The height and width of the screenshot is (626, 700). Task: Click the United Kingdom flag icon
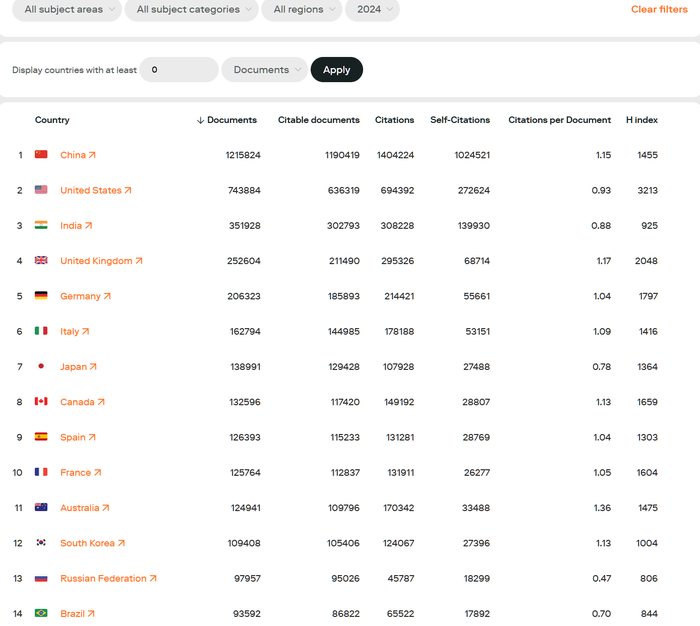pyautogui.click(x=41, y=261)
